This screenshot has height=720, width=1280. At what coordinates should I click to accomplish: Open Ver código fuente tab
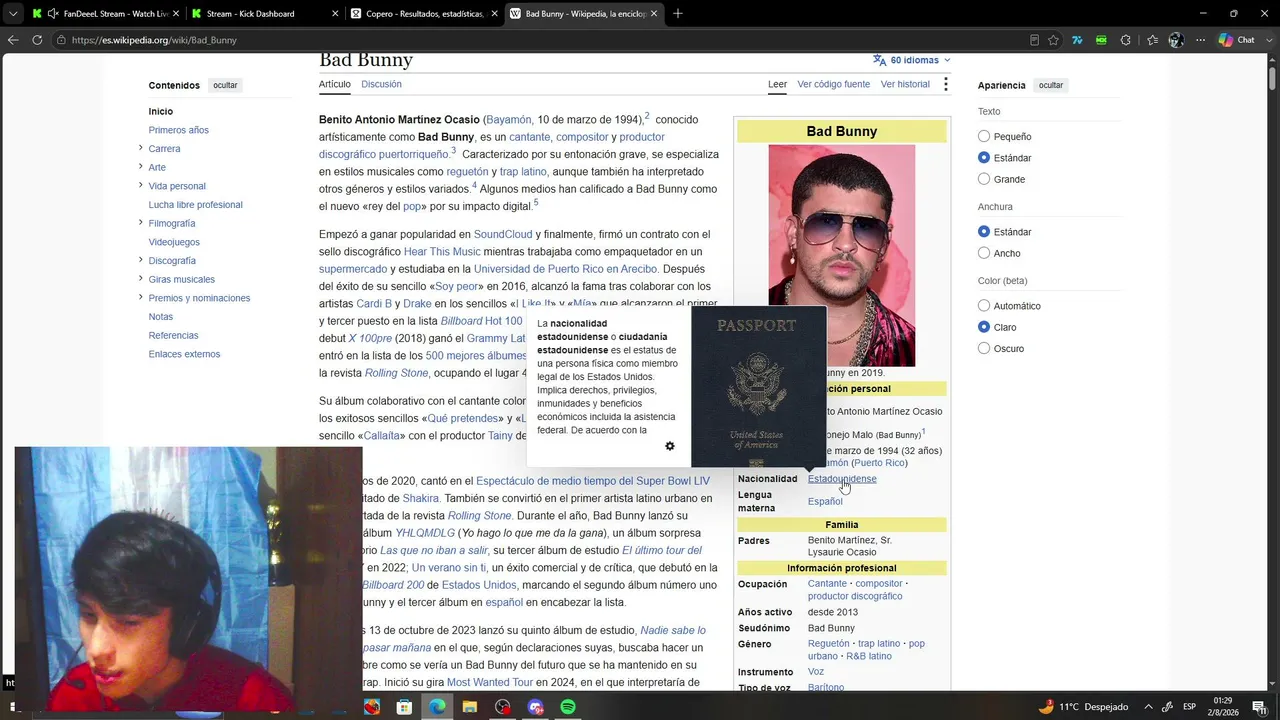[x=833, y=84]
